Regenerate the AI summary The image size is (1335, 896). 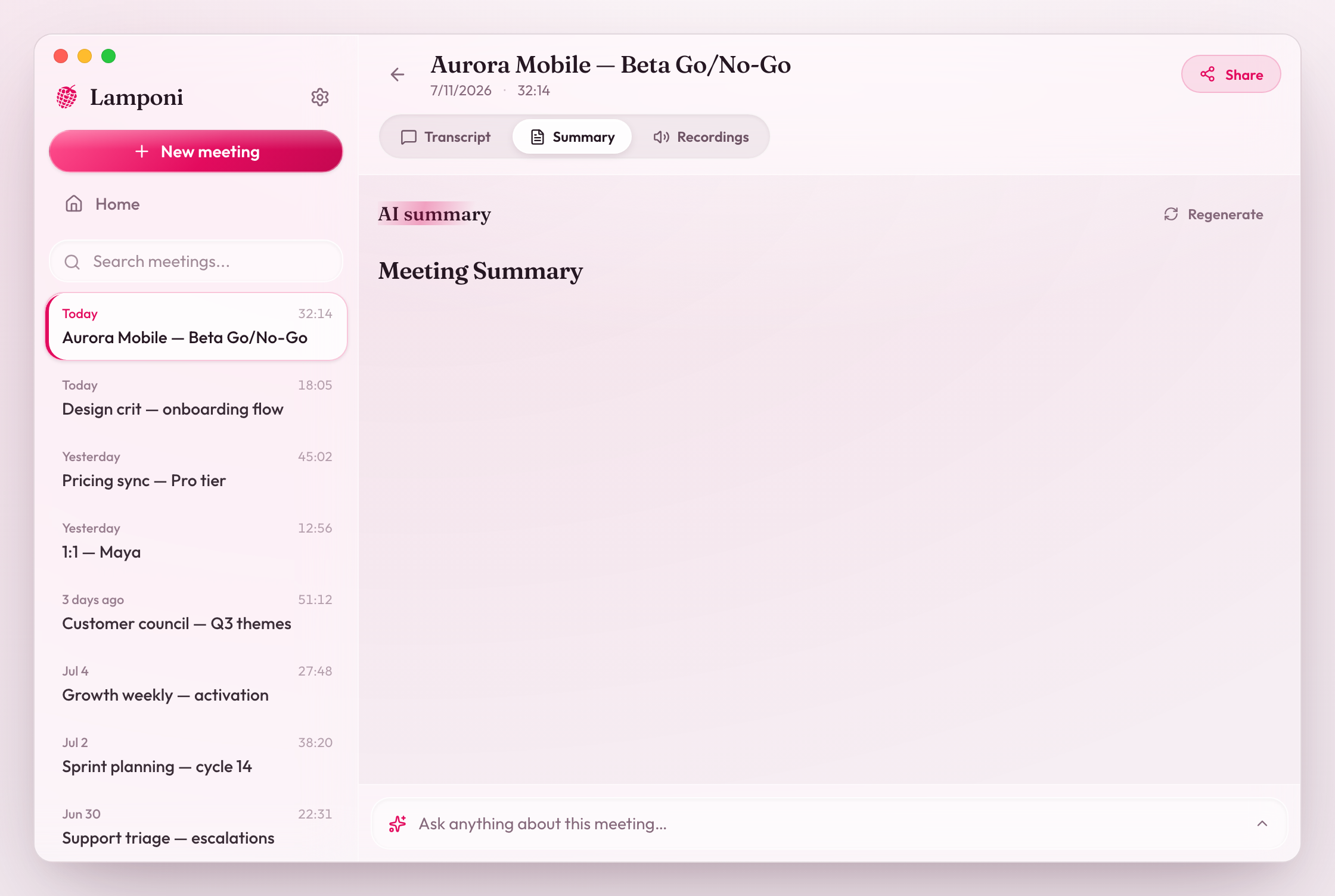click(x=1213, y=214)
